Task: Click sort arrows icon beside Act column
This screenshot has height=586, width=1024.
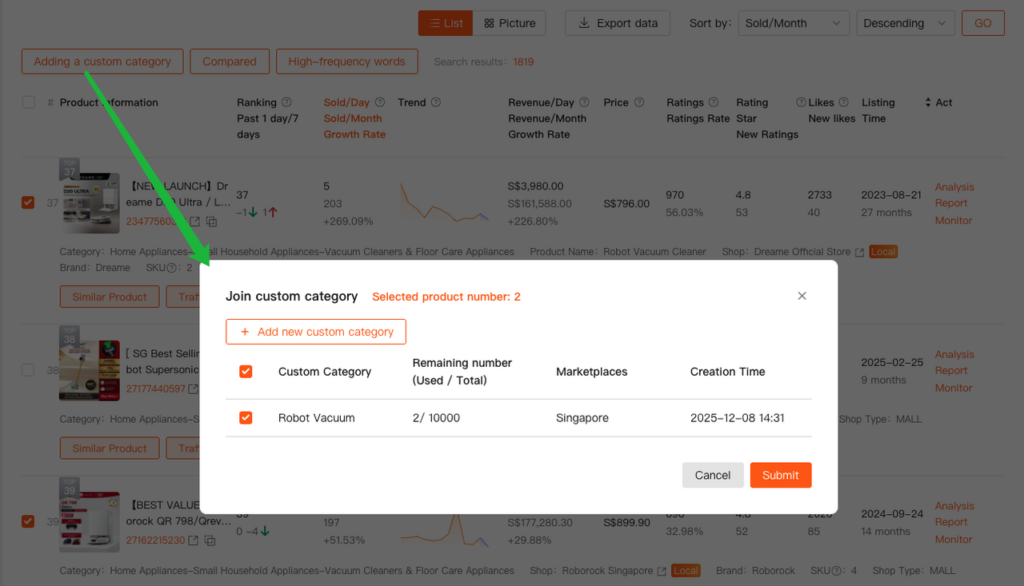Action: click(x=927, y=103)
